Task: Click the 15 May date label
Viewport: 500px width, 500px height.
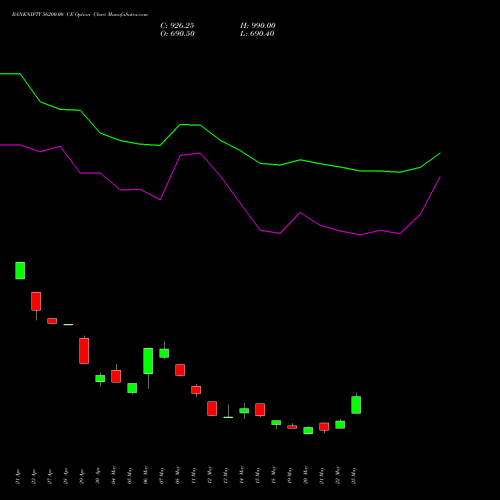Action: coord(258,475)
